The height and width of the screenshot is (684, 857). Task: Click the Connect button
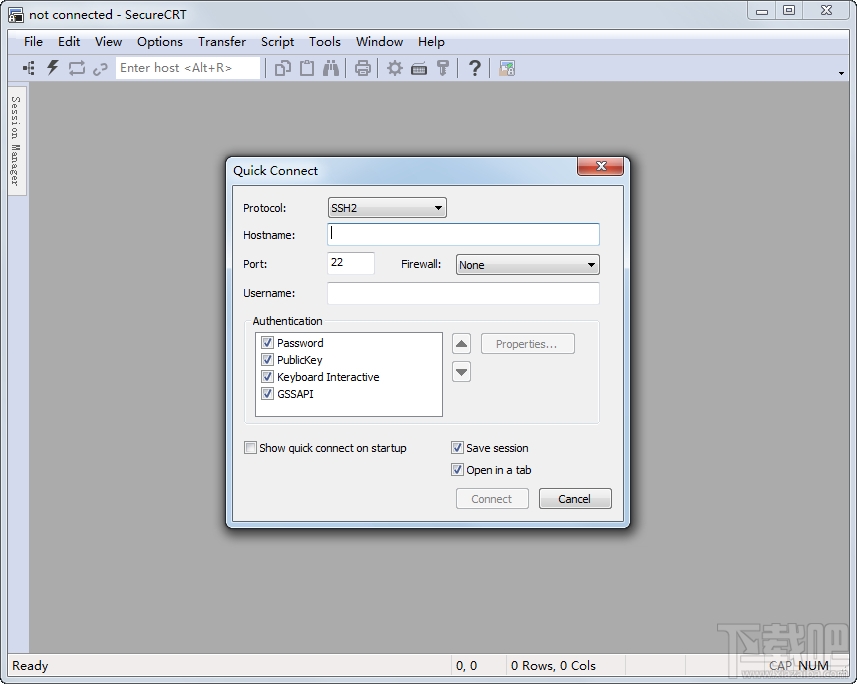pos(492,499)
